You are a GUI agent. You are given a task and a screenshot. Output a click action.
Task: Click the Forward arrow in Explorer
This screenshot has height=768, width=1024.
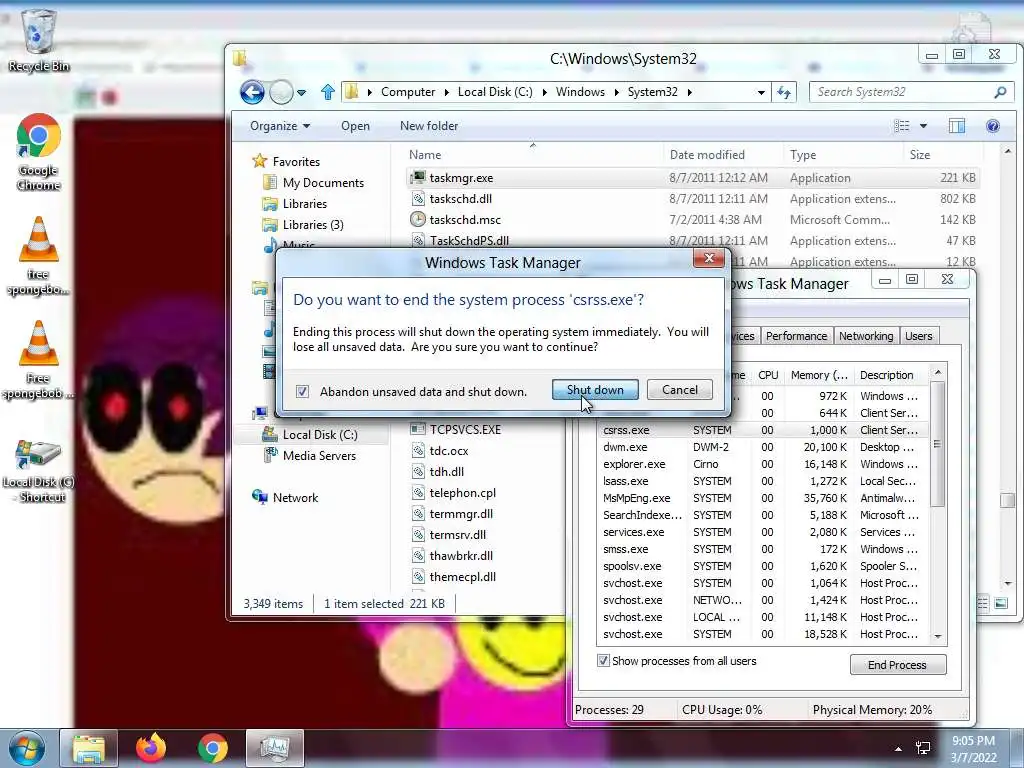tap(281, 92)
